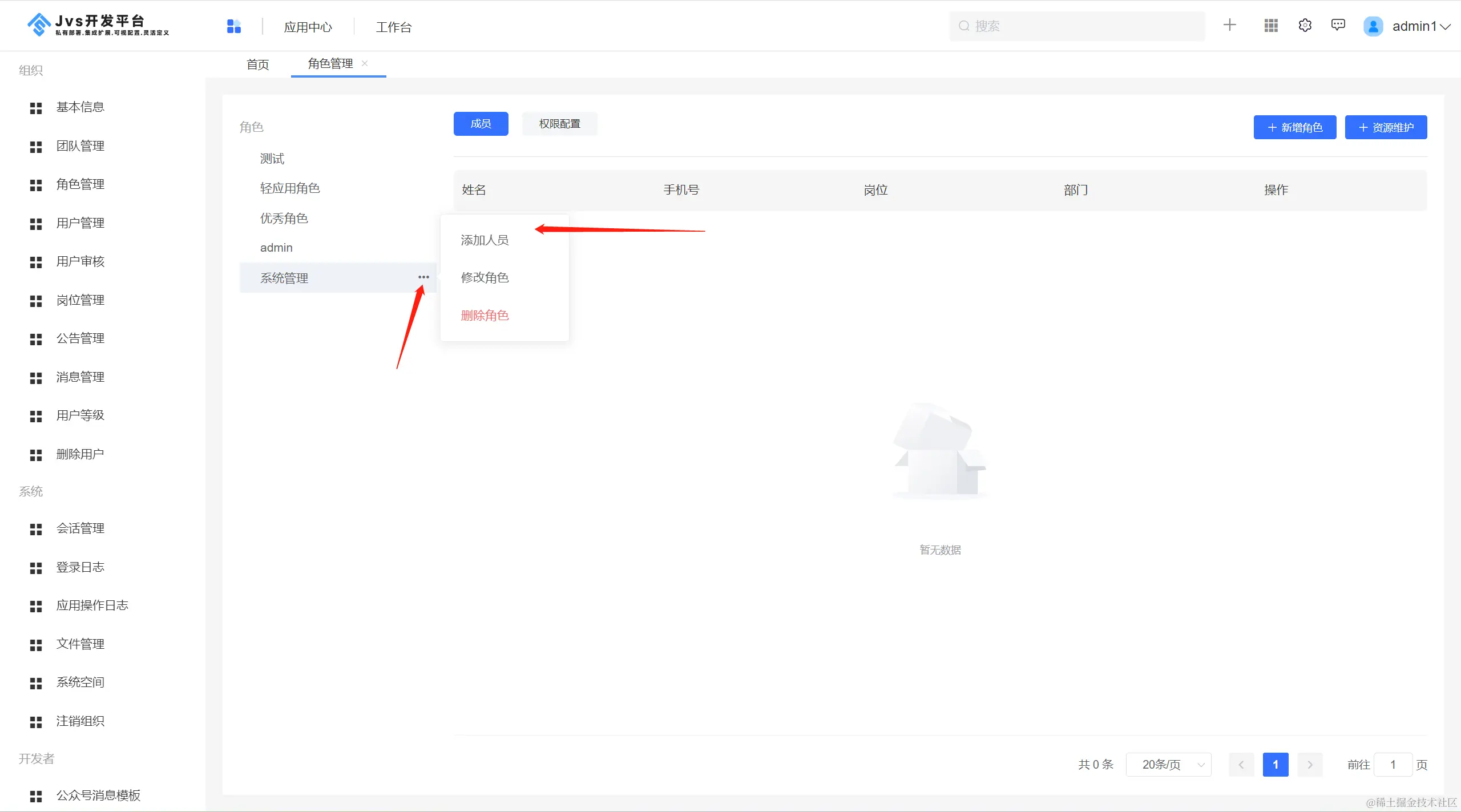
Task: Click the 新增角色 button
Action: [x=1294, y=127]
